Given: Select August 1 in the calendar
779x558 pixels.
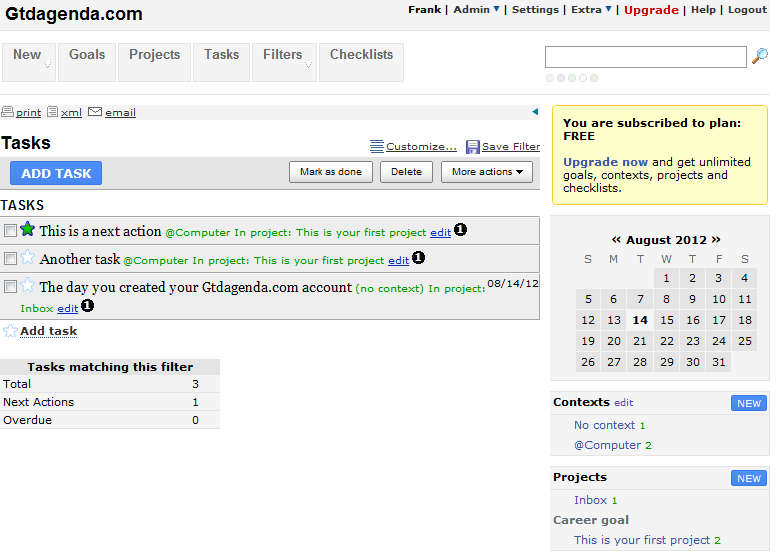Looking at the screenshot, I should click(666, 278).
